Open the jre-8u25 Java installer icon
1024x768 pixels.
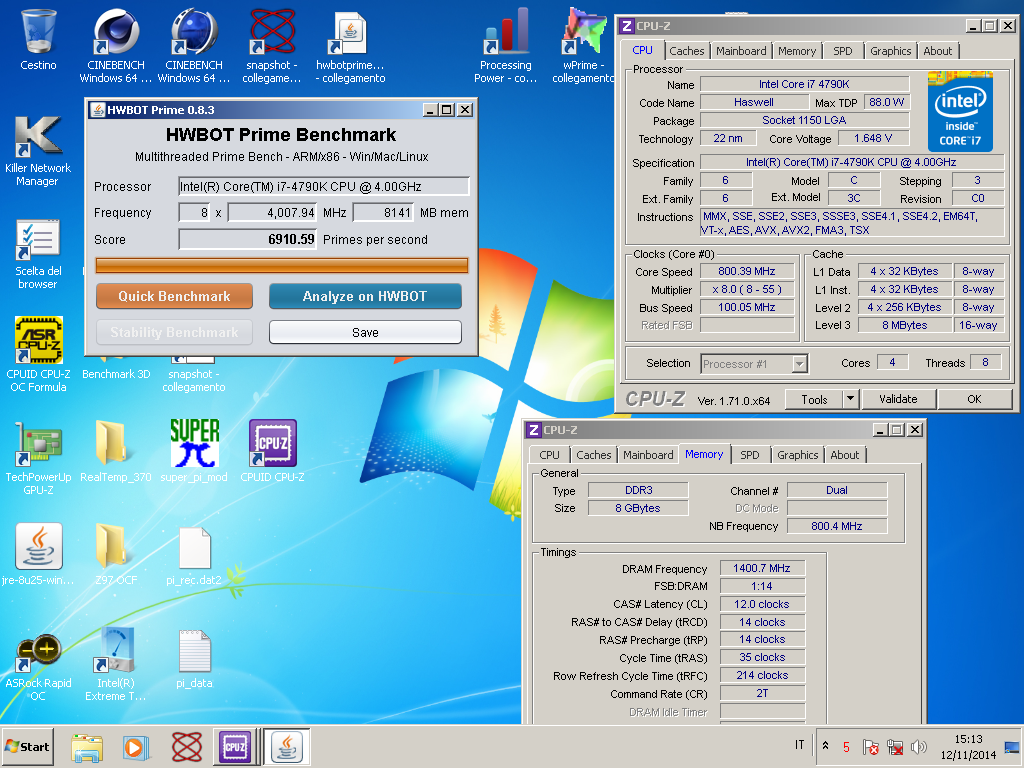coord(39,554)
